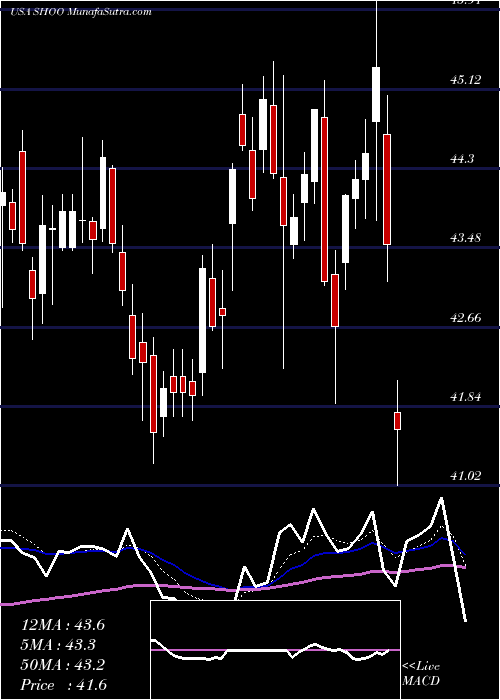Click the 42.66 price axis label
Screen dimensions: 500x700
coord(466,318)
